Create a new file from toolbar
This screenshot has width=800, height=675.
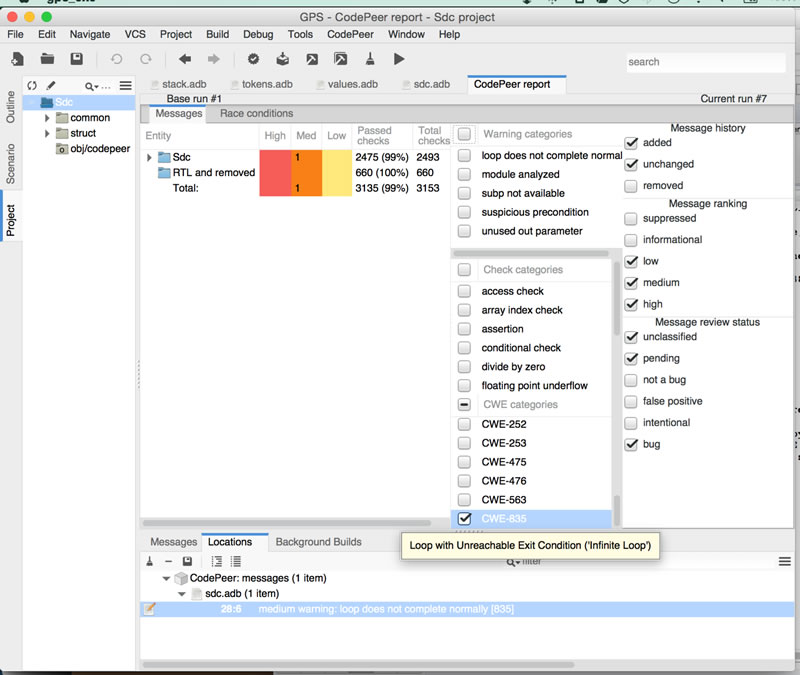[x=17, y=59]
